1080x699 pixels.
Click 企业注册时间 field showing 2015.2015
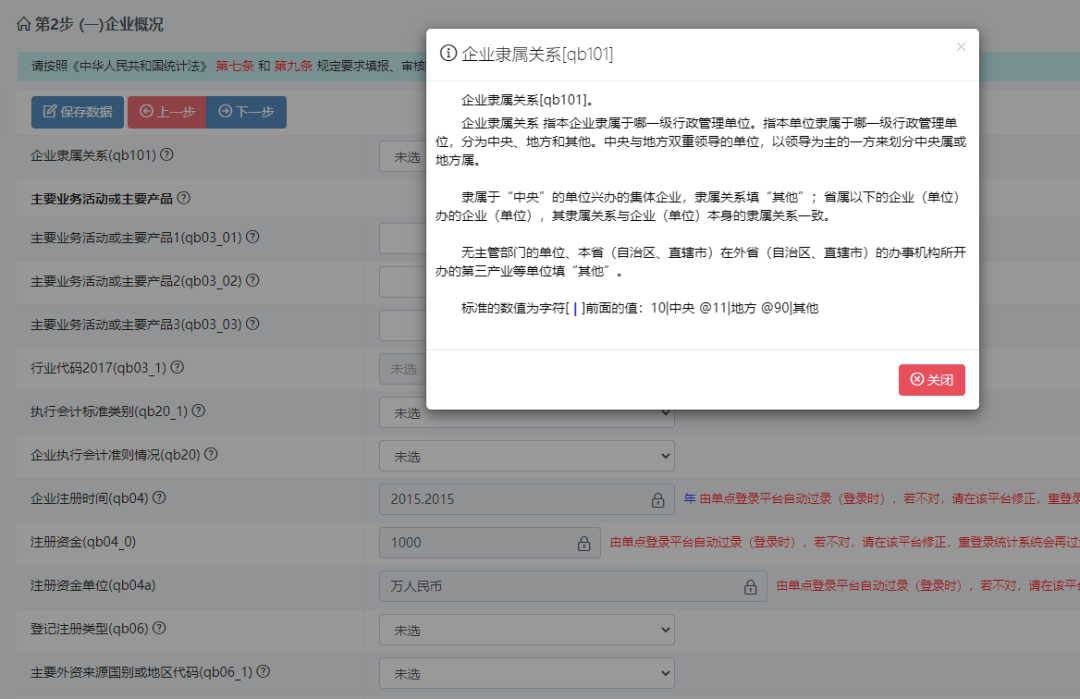[526, 499]
